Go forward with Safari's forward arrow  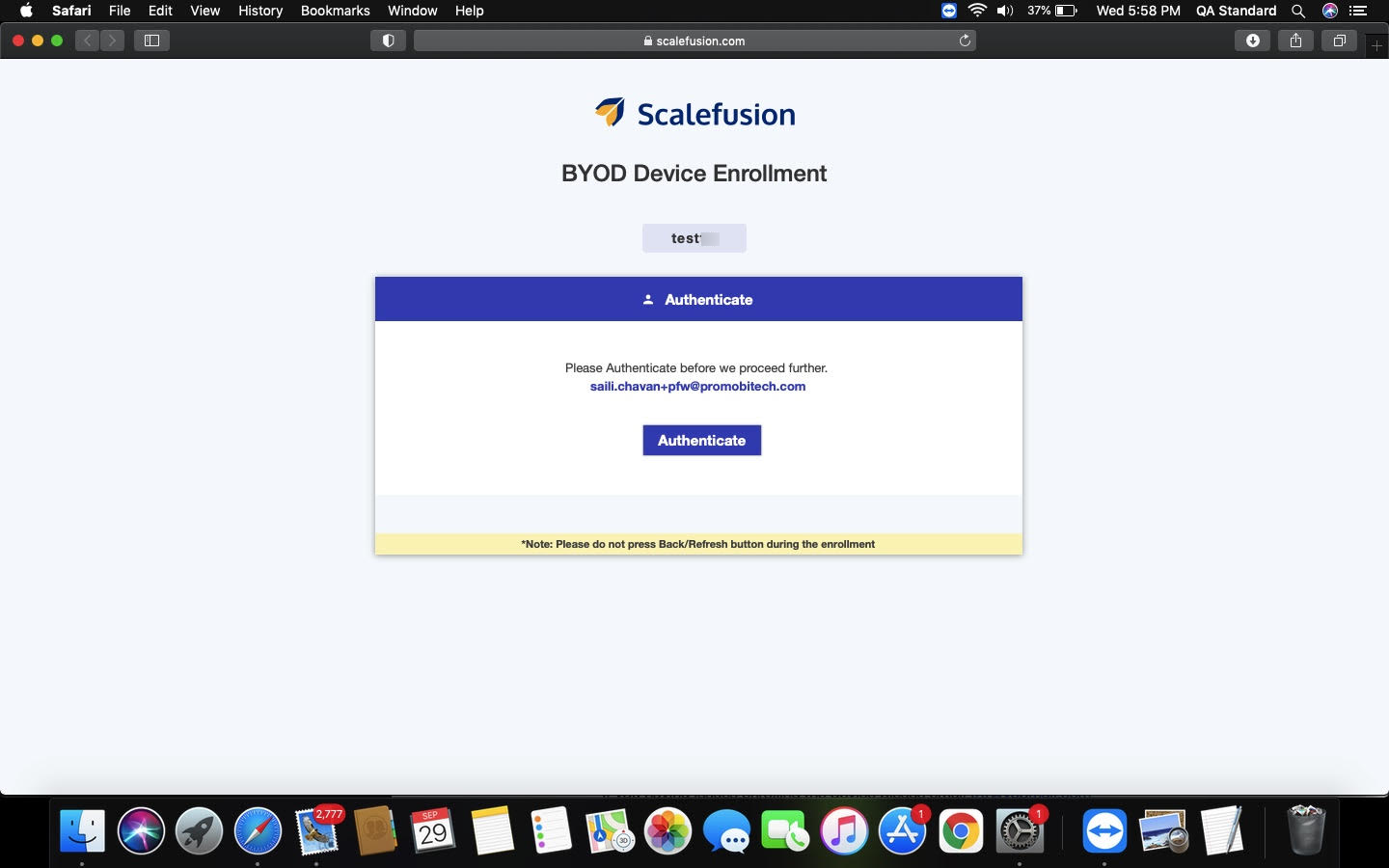coord(112,41)
